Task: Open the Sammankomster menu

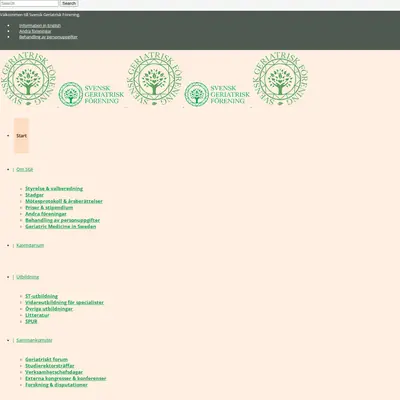Action: point(34,340)
